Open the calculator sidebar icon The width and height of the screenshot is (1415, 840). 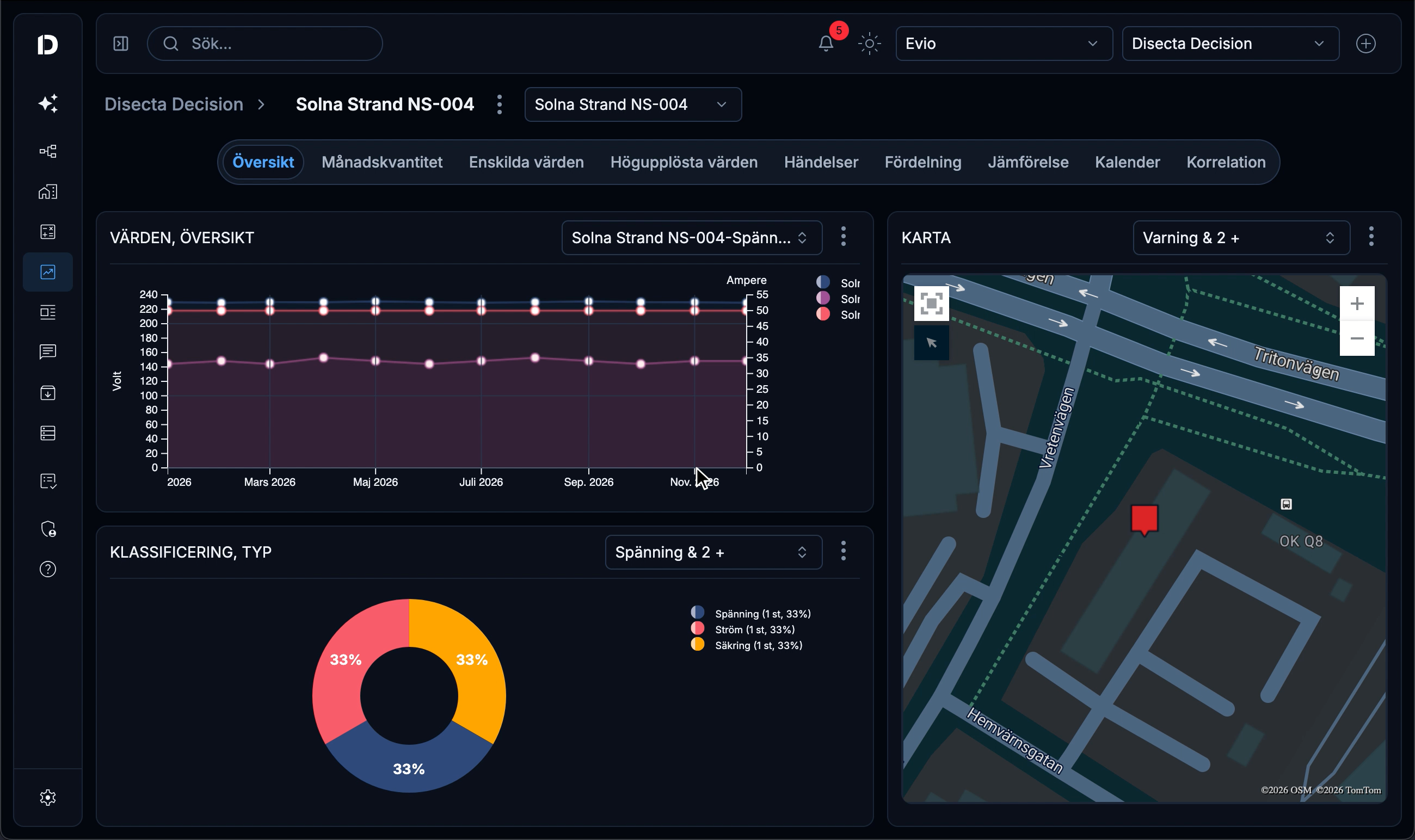point(48,232)
